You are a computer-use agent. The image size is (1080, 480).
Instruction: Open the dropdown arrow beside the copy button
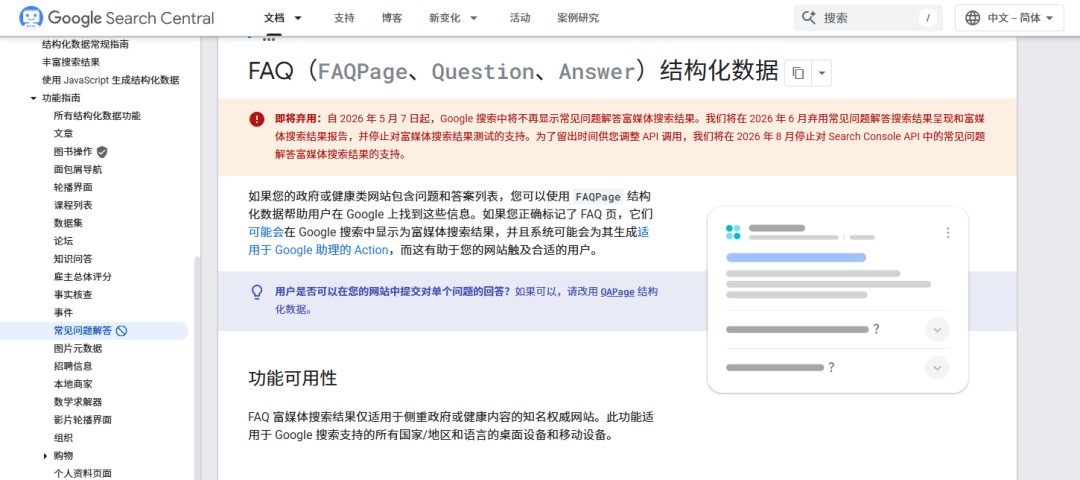[x=822, y=73]
